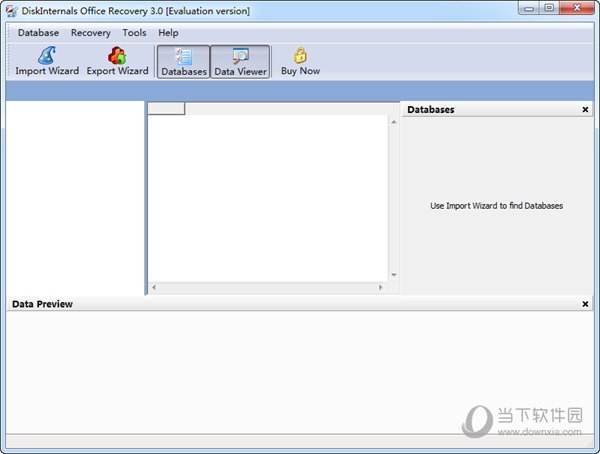
Task: Close the Databases side panel
Action: coord(585,109)
